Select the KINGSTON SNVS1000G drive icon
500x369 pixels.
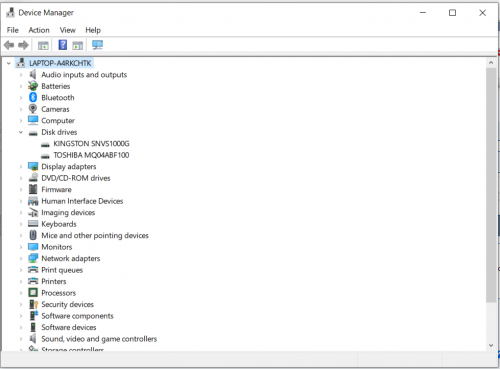[x=45, y=144]
